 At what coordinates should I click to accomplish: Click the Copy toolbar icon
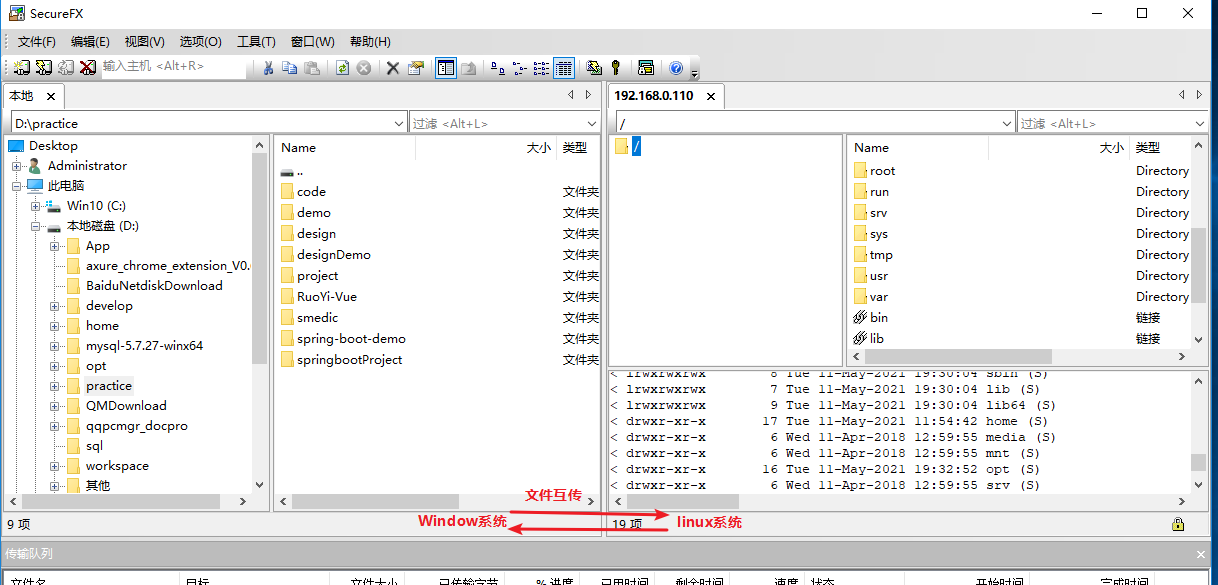coord(290,68)
